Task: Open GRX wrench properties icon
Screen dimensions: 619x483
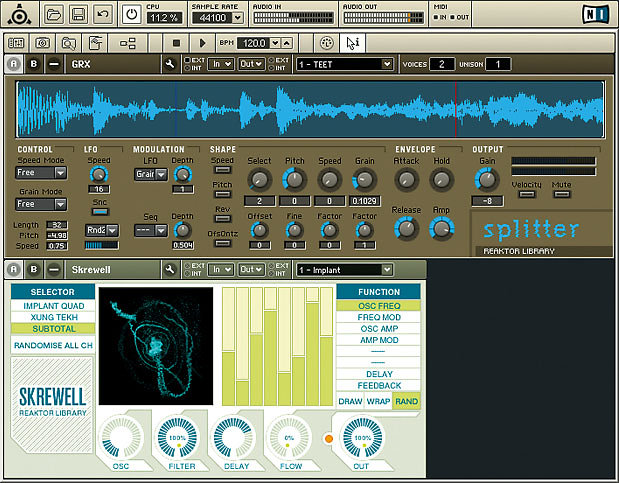Action: [x=170, y=64]
